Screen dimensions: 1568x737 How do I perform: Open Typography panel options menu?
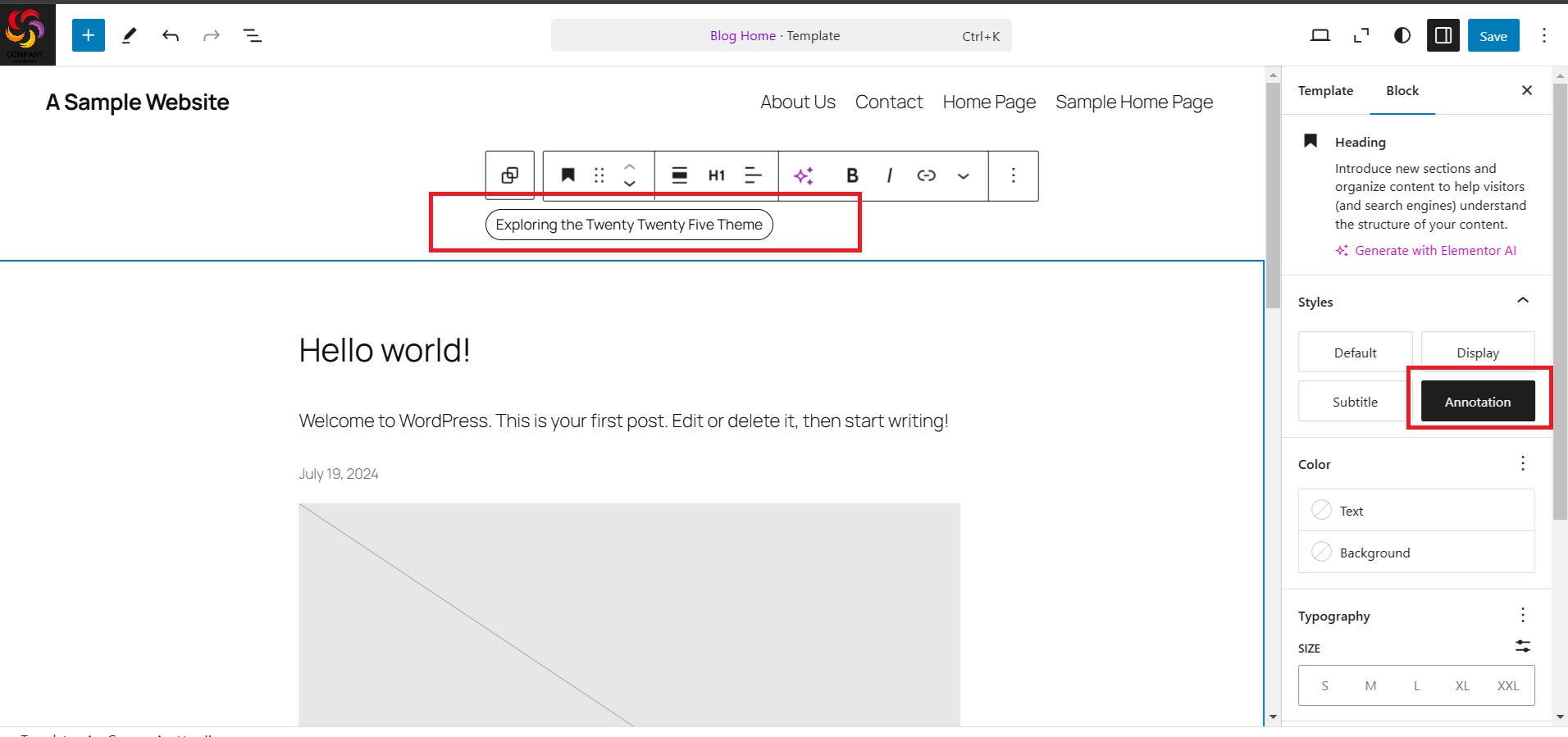(x=1523, y=615)
